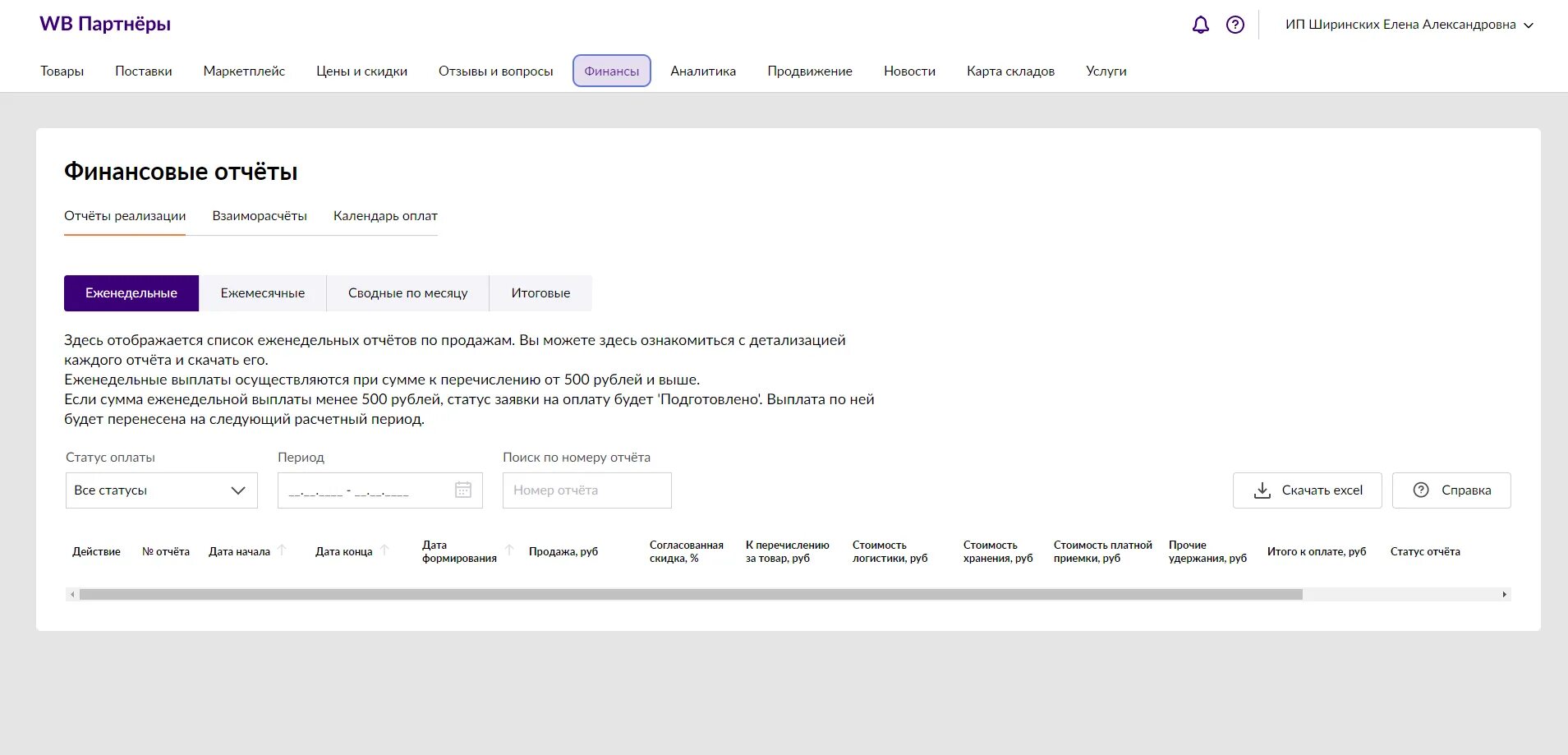Viewport: 1568px width, 755px height.
Task: Sort by Дата формирования arrow
Action: point(509,550)
